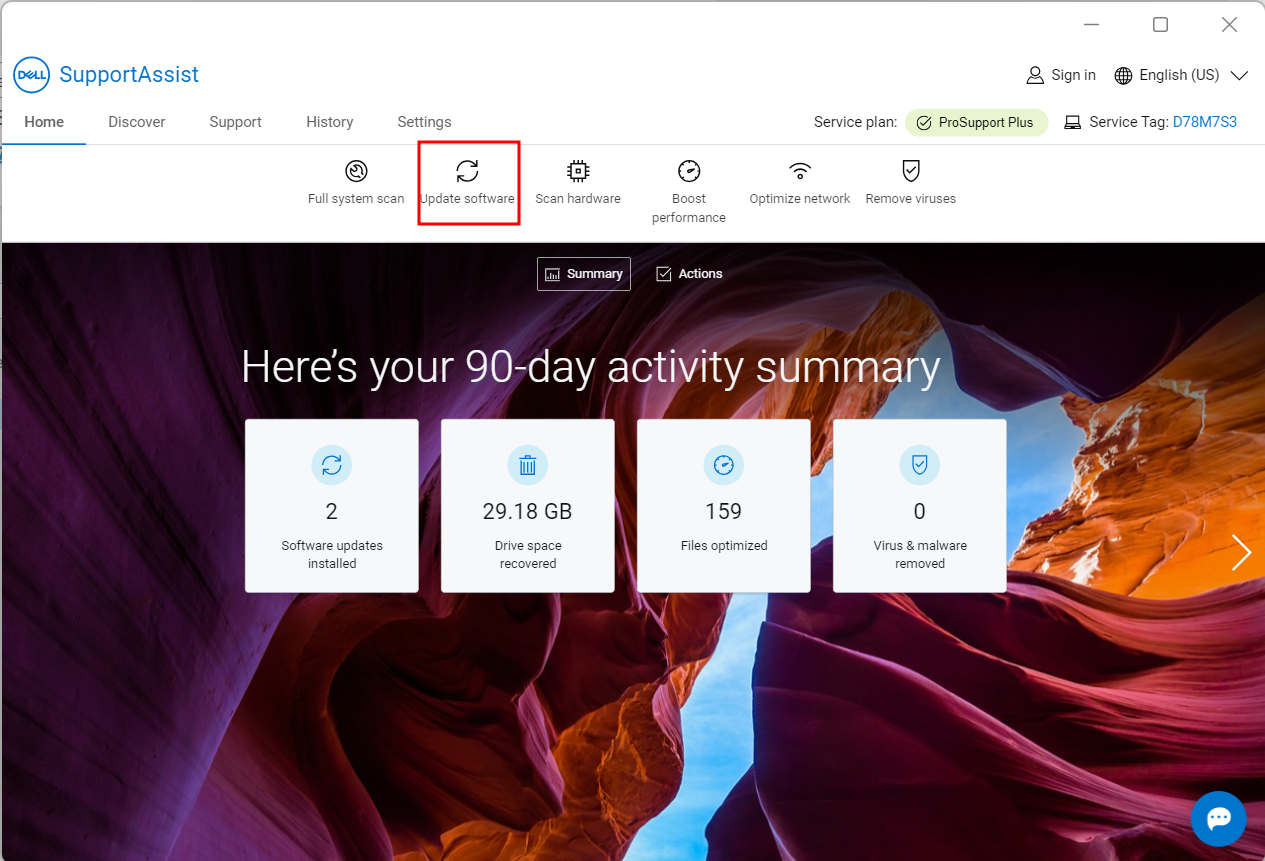Click the software updates refresh icon on card
This screenshot has height=861, width=1265.
(x=332, y=465)
